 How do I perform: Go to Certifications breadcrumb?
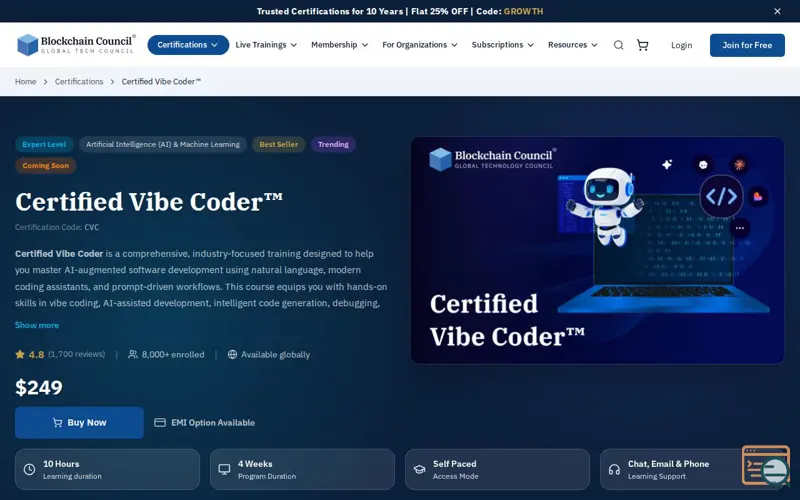[79, 82]
